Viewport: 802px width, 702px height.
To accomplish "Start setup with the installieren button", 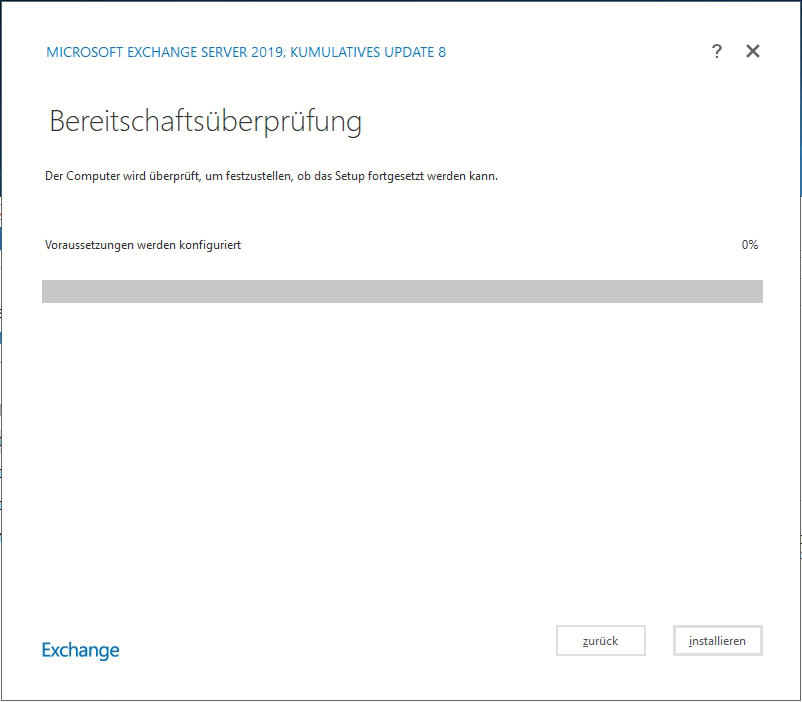I will coord(718,641).
